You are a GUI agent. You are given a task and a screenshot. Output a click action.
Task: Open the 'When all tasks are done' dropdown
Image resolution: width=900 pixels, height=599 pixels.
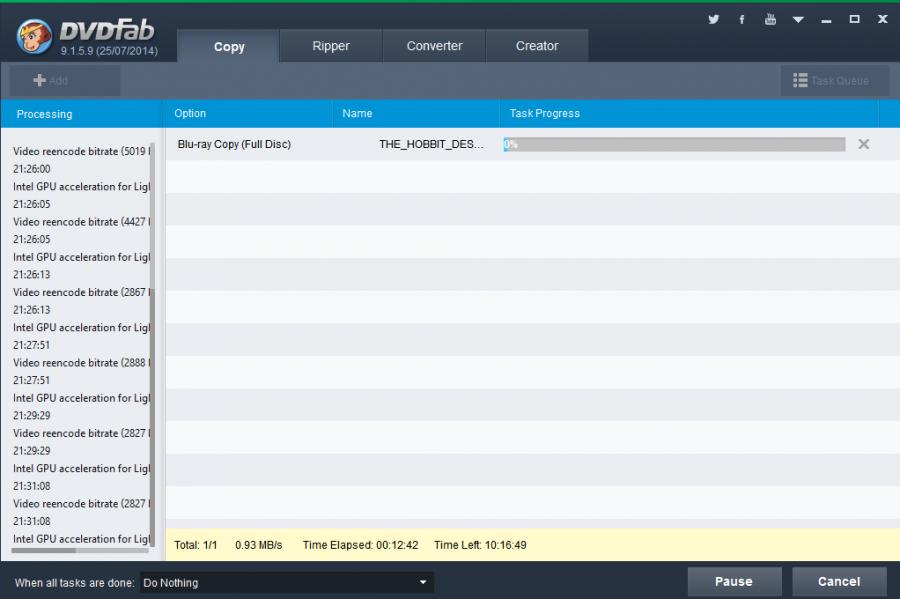pyautogui.click(x=286, y=582)
